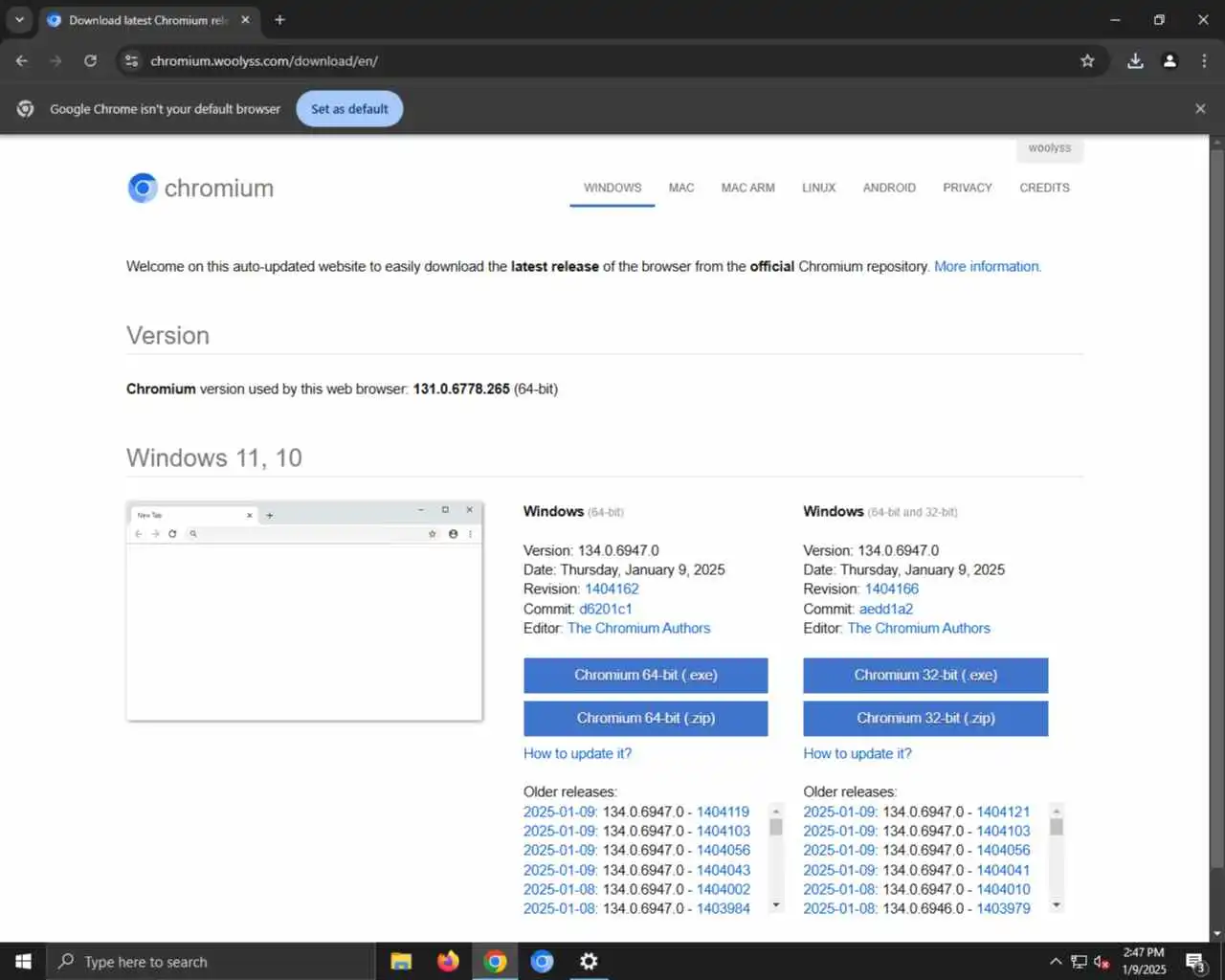The height and width of the screenshot is (980, 1225).
Task: Download Chromium 32-bit (.zip)
Action: point(925,718)
